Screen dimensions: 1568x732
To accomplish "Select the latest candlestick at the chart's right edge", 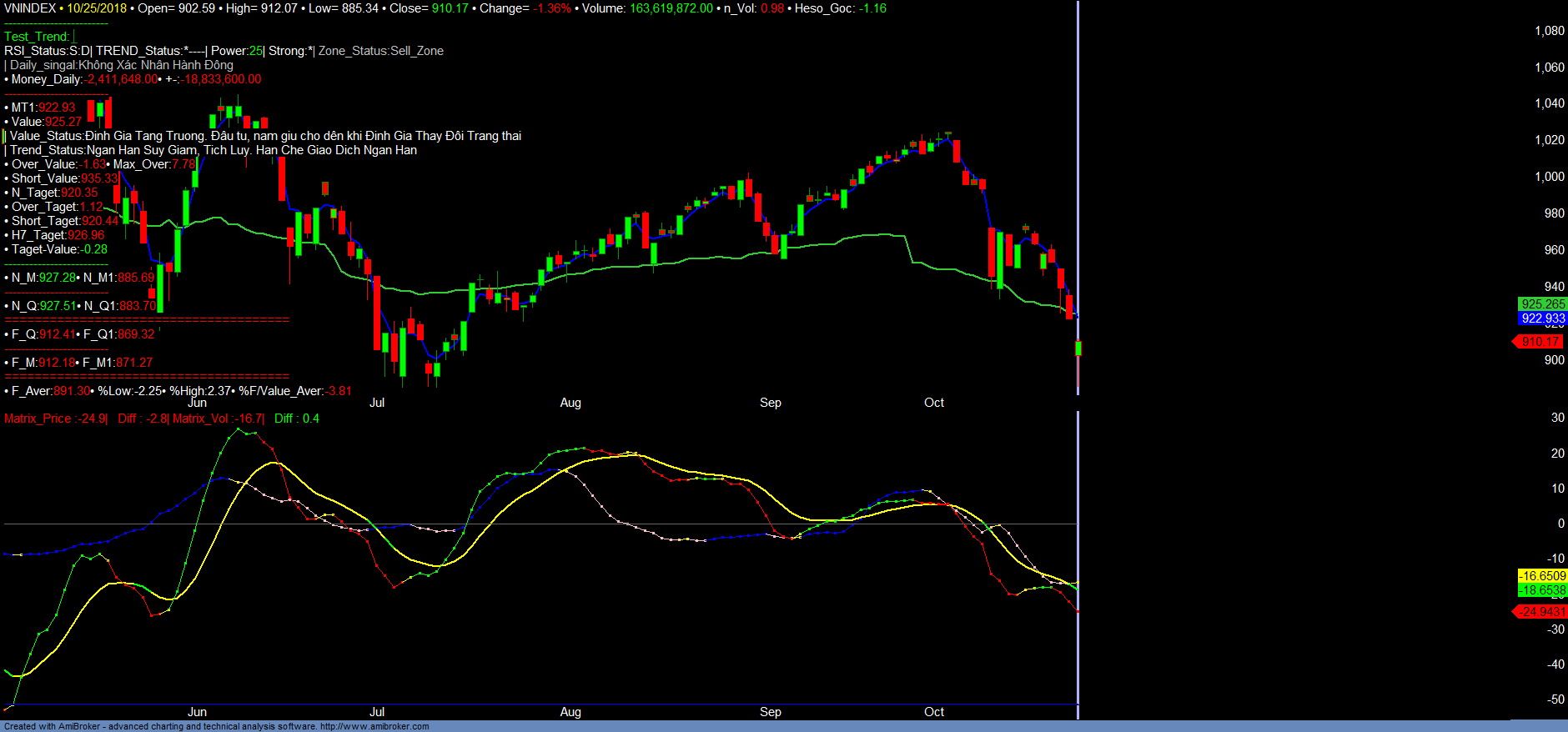I will pos(1078,348).
